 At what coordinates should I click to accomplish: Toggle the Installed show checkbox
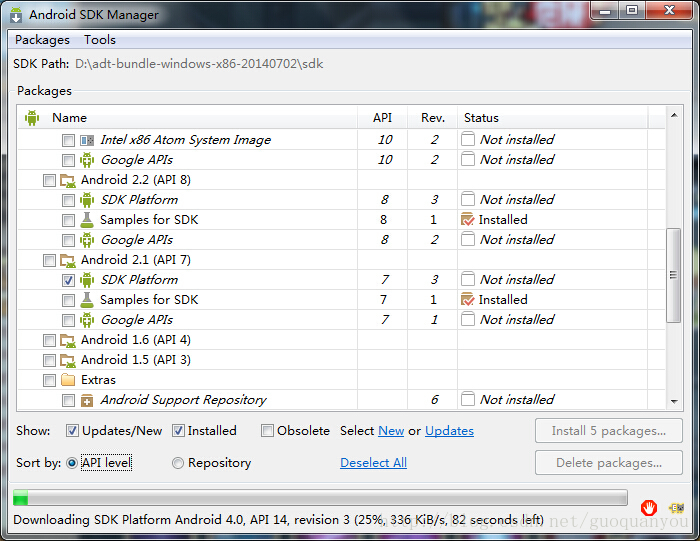point(178,431)
